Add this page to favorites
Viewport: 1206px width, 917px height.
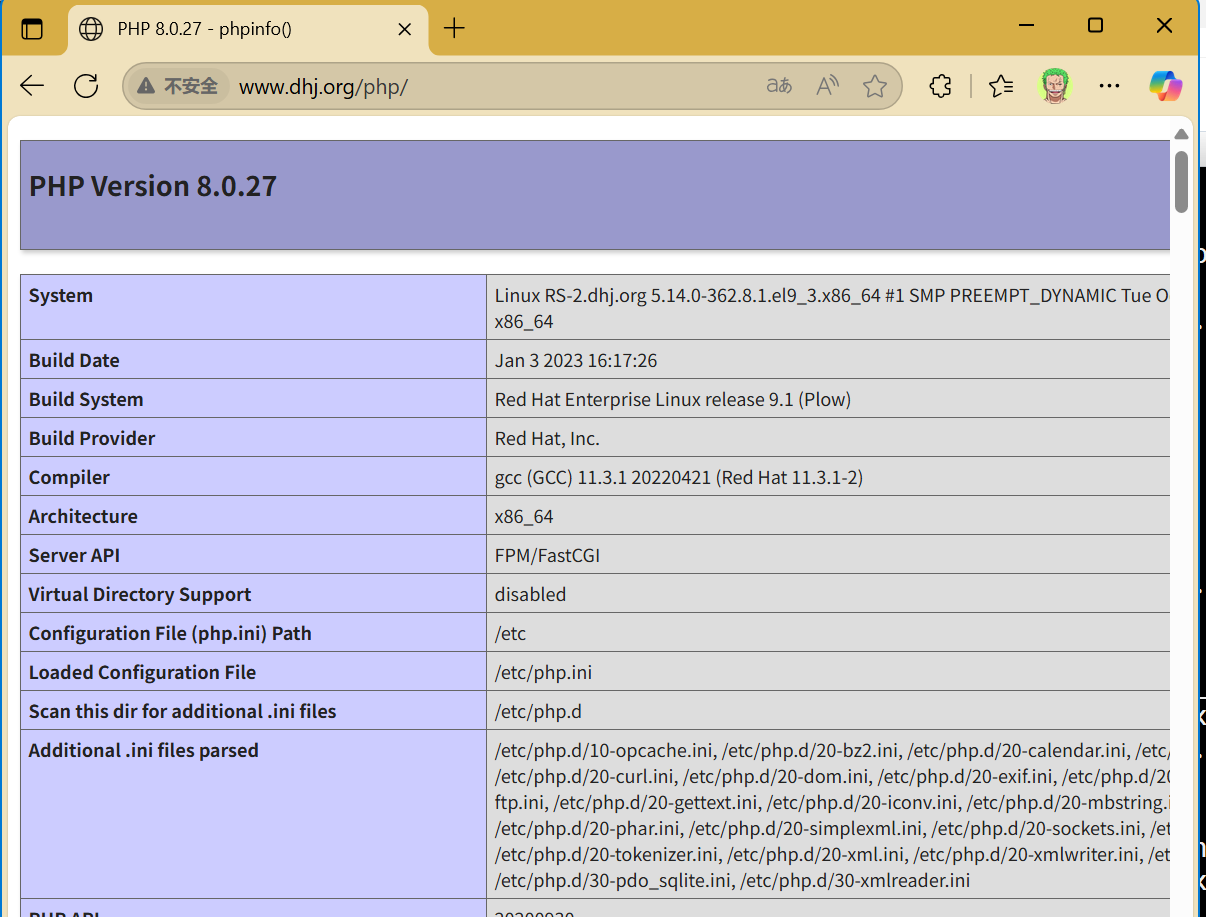click(875, 86)
